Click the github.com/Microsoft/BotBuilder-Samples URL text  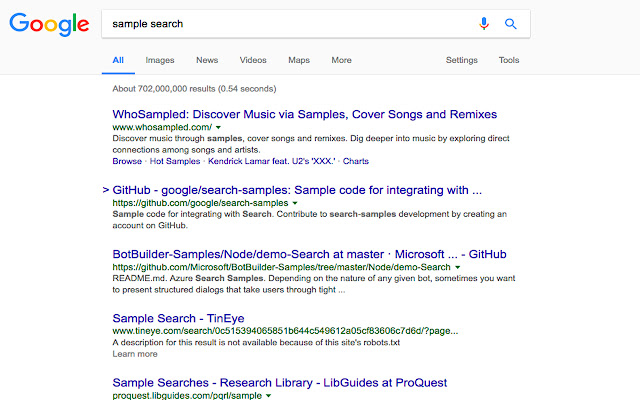click(282, 267)
